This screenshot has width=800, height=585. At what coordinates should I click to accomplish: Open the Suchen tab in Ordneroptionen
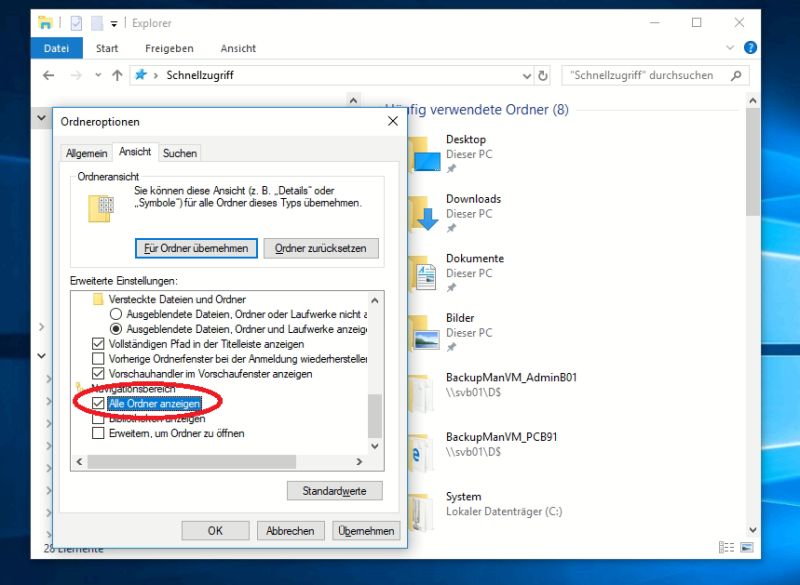180,152
